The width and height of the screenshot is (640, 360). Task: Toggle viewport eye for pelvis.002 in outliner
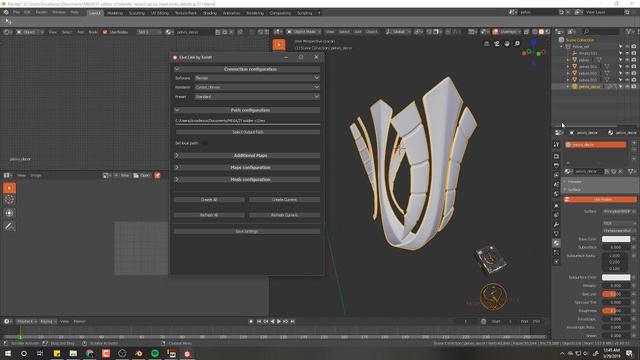click(627, 73)
